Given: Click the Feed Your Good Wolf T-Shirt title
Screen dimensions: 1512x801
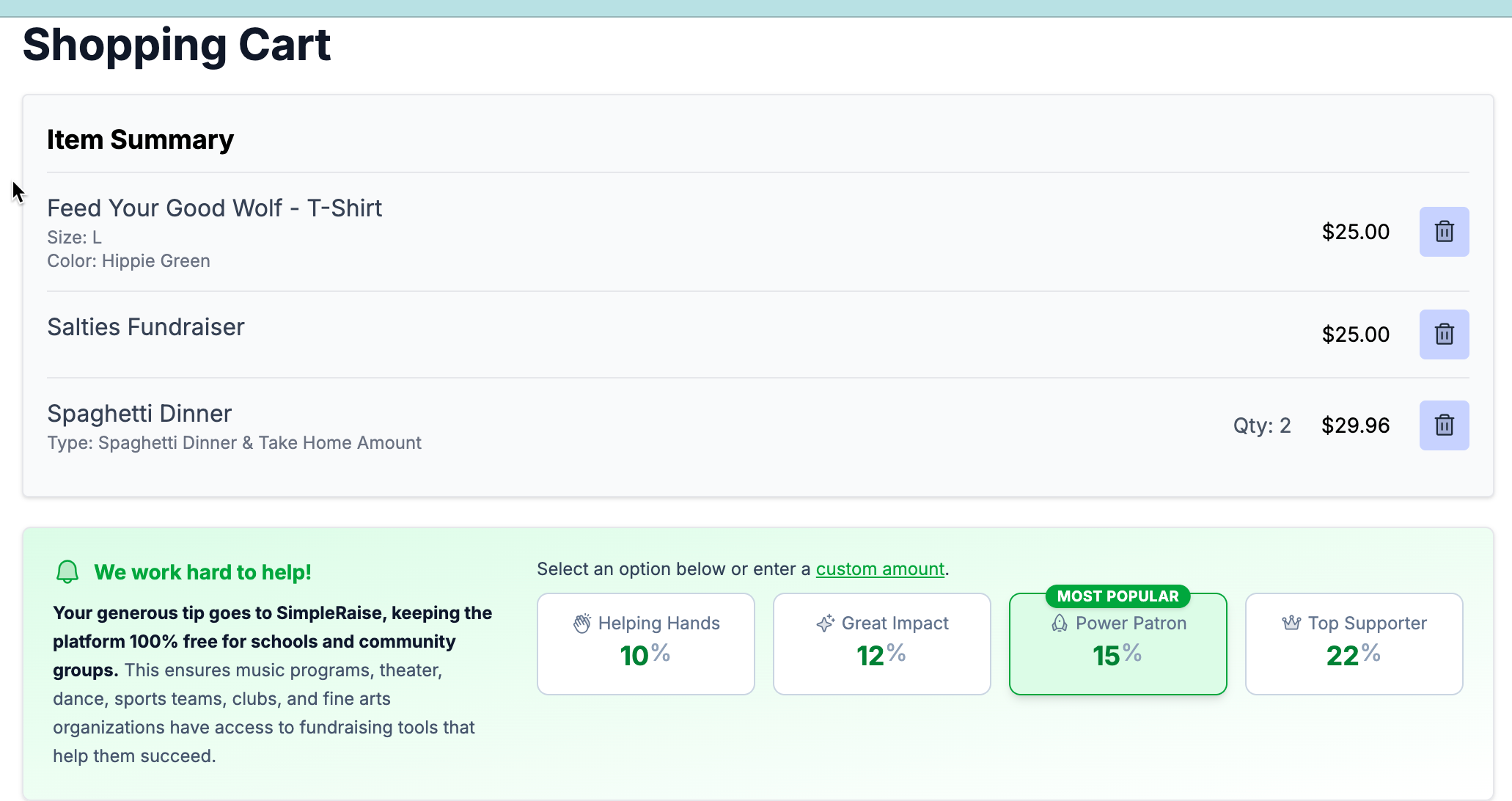Looking at the screenshot, I should coord(214,208).
